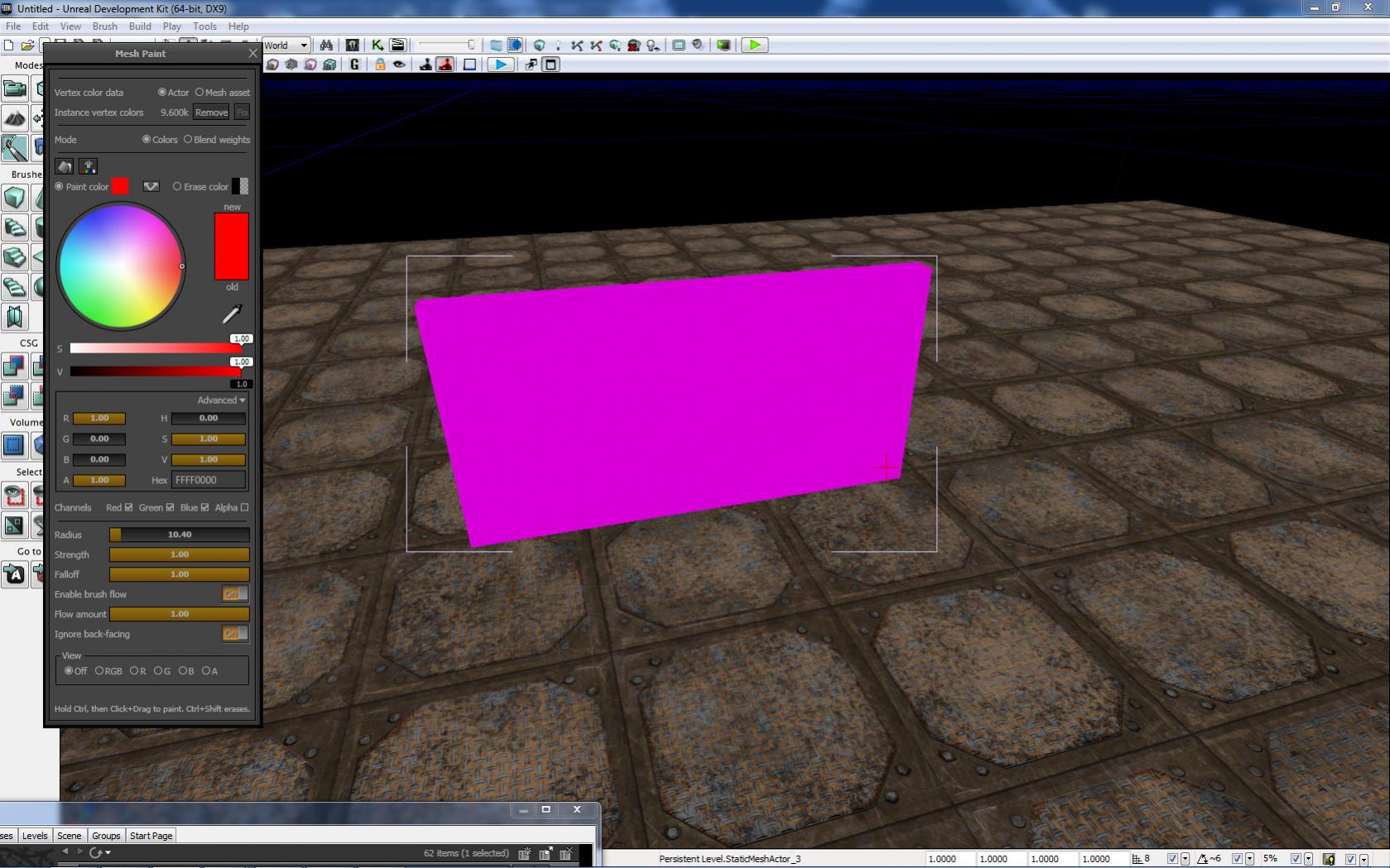Disable the Enable brush flow toggle

click(x=235, y=594)
